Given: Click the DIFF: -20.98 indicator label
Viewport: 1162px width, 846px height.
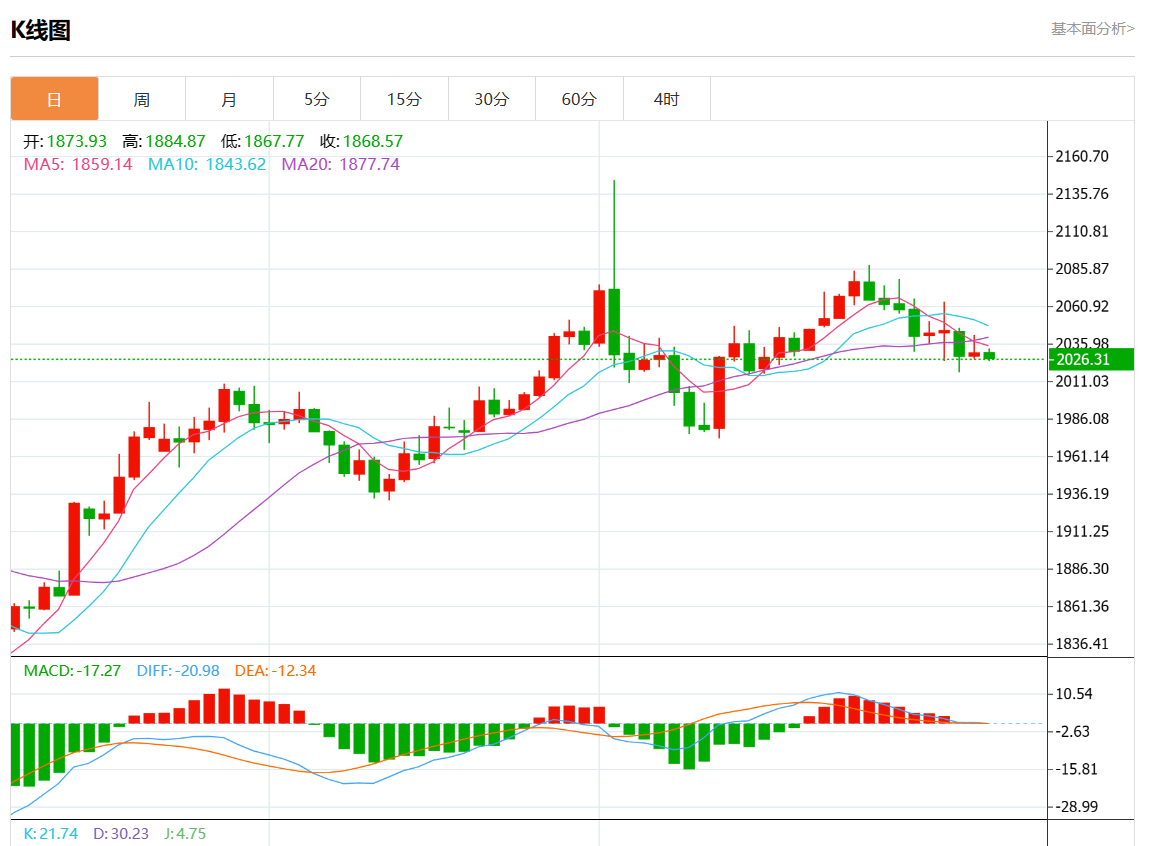Looking at the screenshot, I should (x=178, y=670).
